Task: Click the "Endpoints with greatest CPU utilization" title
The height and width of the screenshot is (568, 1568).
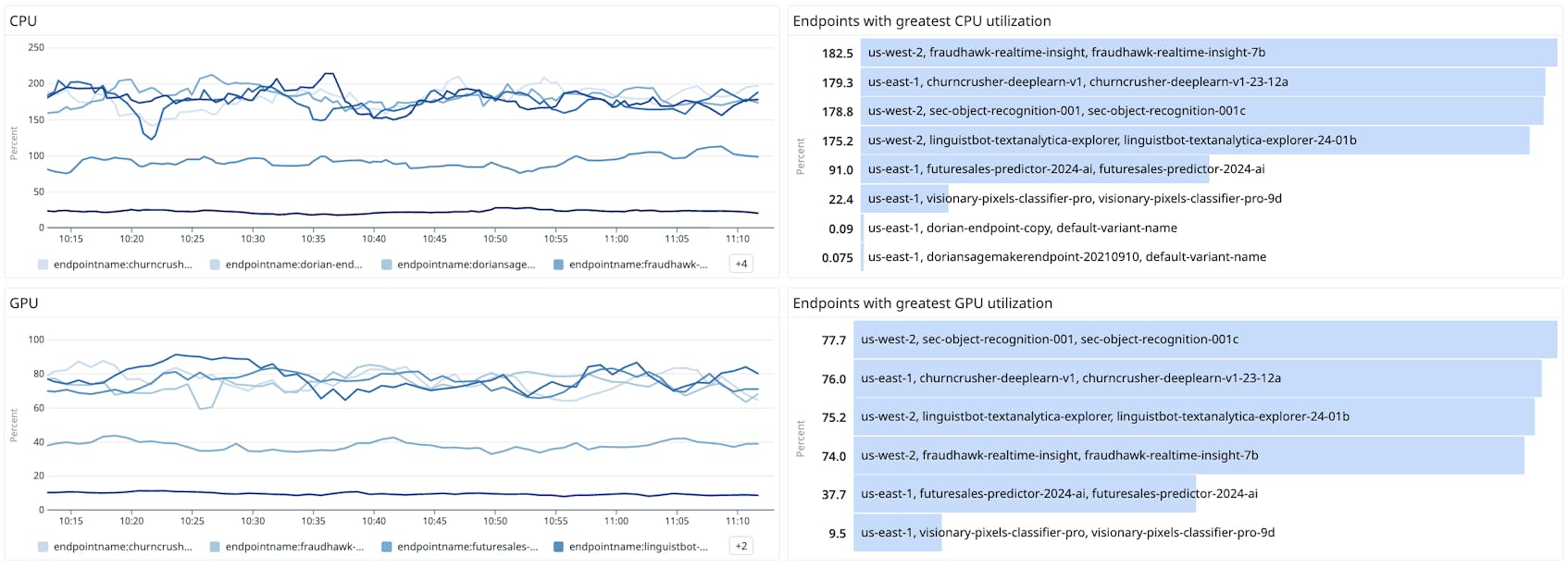Action: point(921,21)
